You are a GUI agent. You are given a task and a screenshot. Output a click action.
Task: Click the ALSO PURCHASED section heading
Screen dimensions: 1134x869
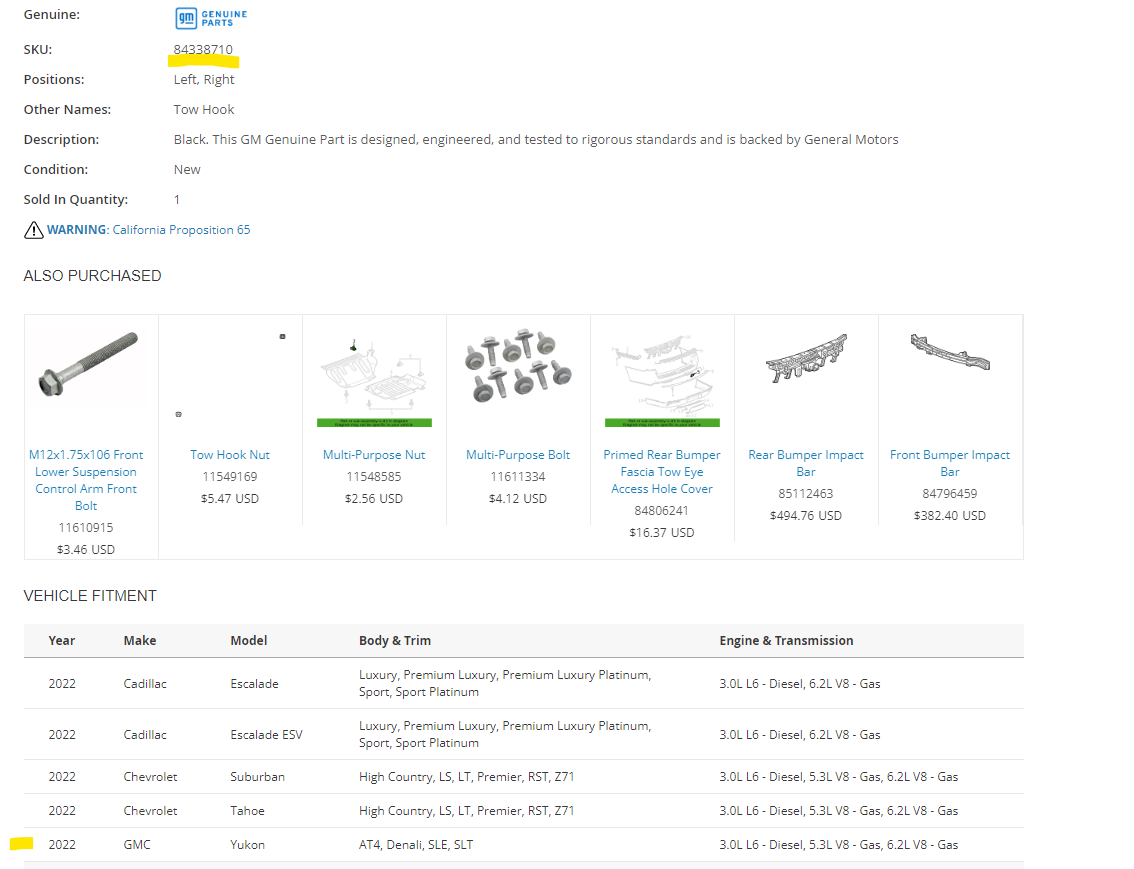pyautogui.click(x=93, y=275)
